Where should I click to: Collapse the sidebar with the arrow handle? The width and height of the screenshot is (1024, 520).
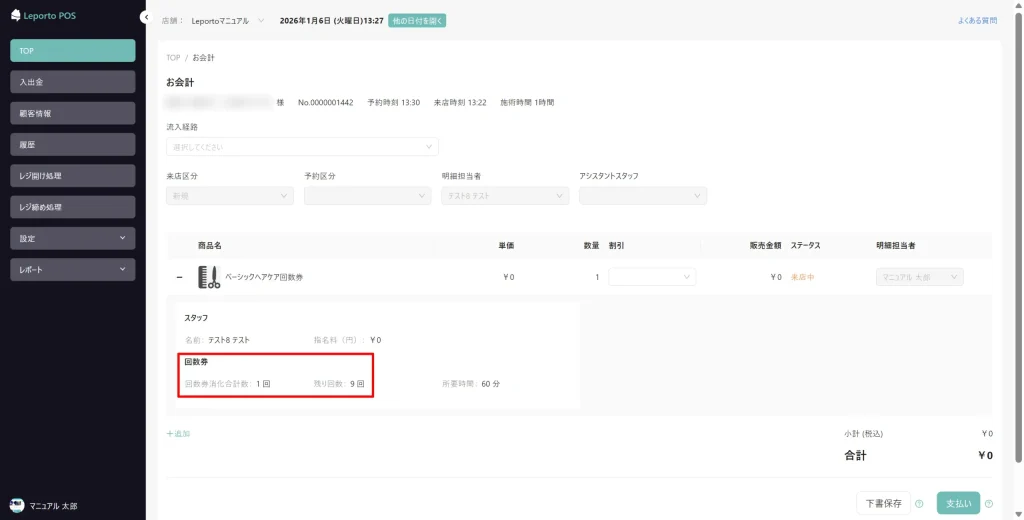[x=146, y=18]
